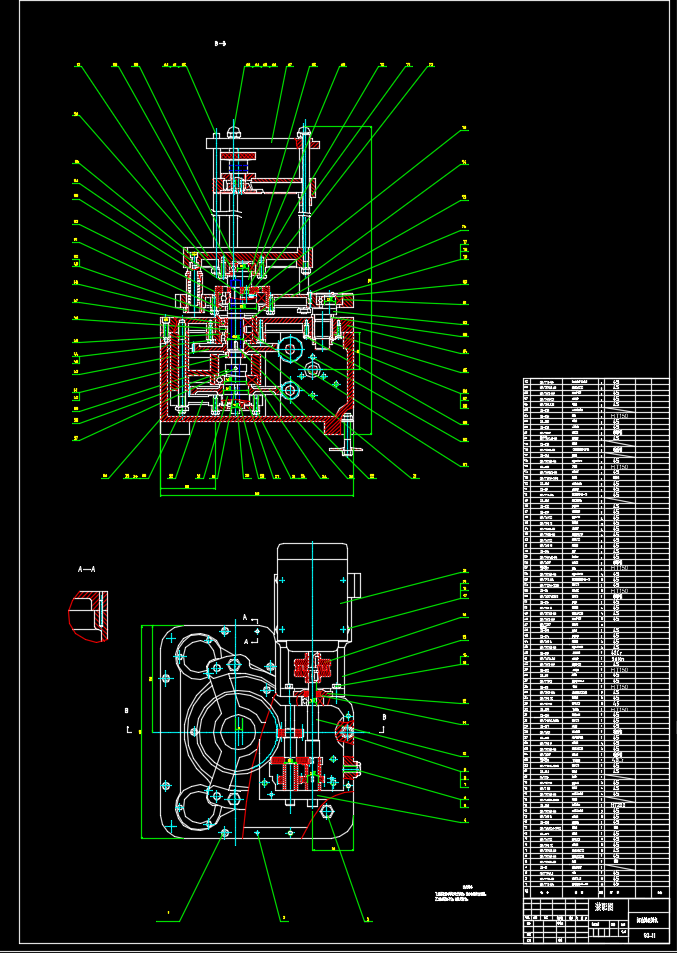Click the drawing number cell in title block
677x953 pixels.
click(648, 935)
